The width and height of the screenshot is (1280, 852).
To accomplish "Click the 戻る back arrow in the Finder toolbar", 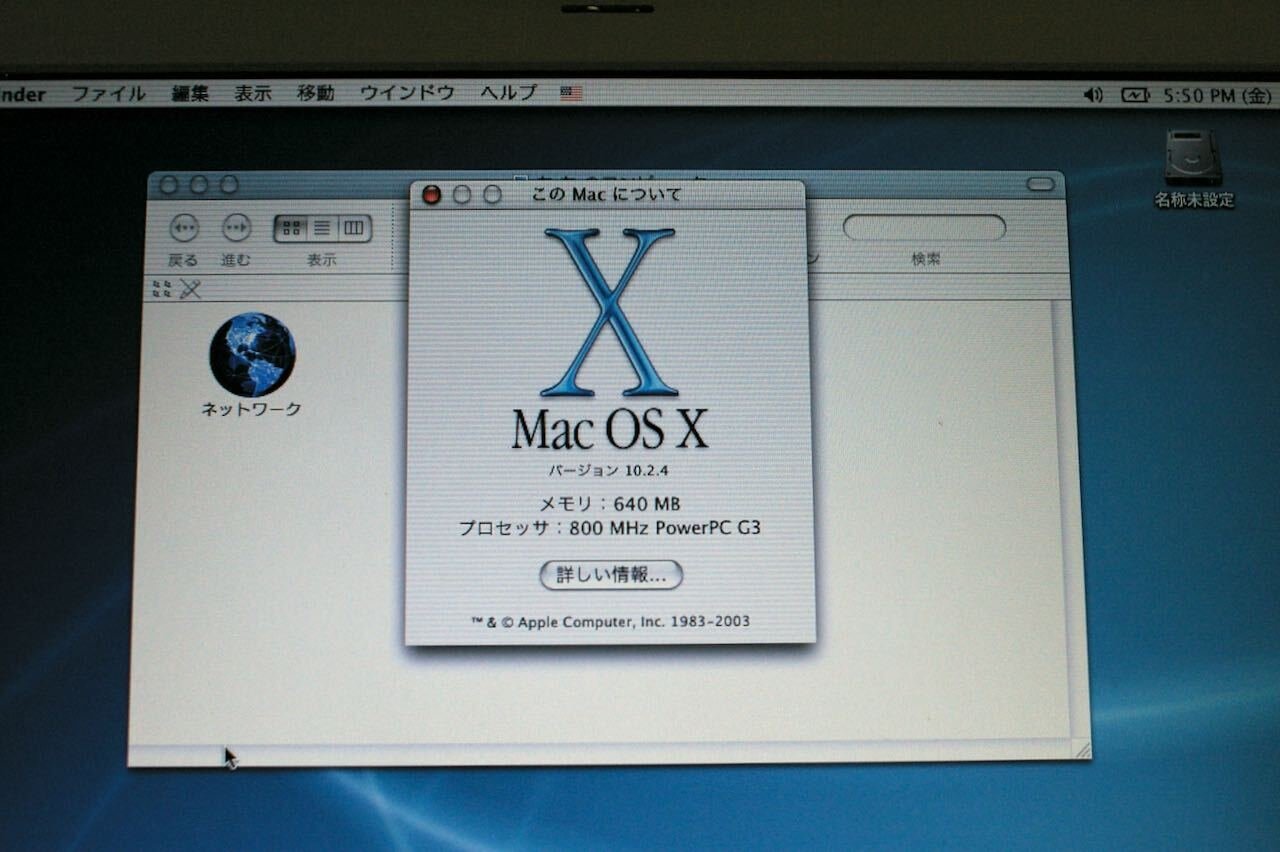I will click(x=184, y=229).
